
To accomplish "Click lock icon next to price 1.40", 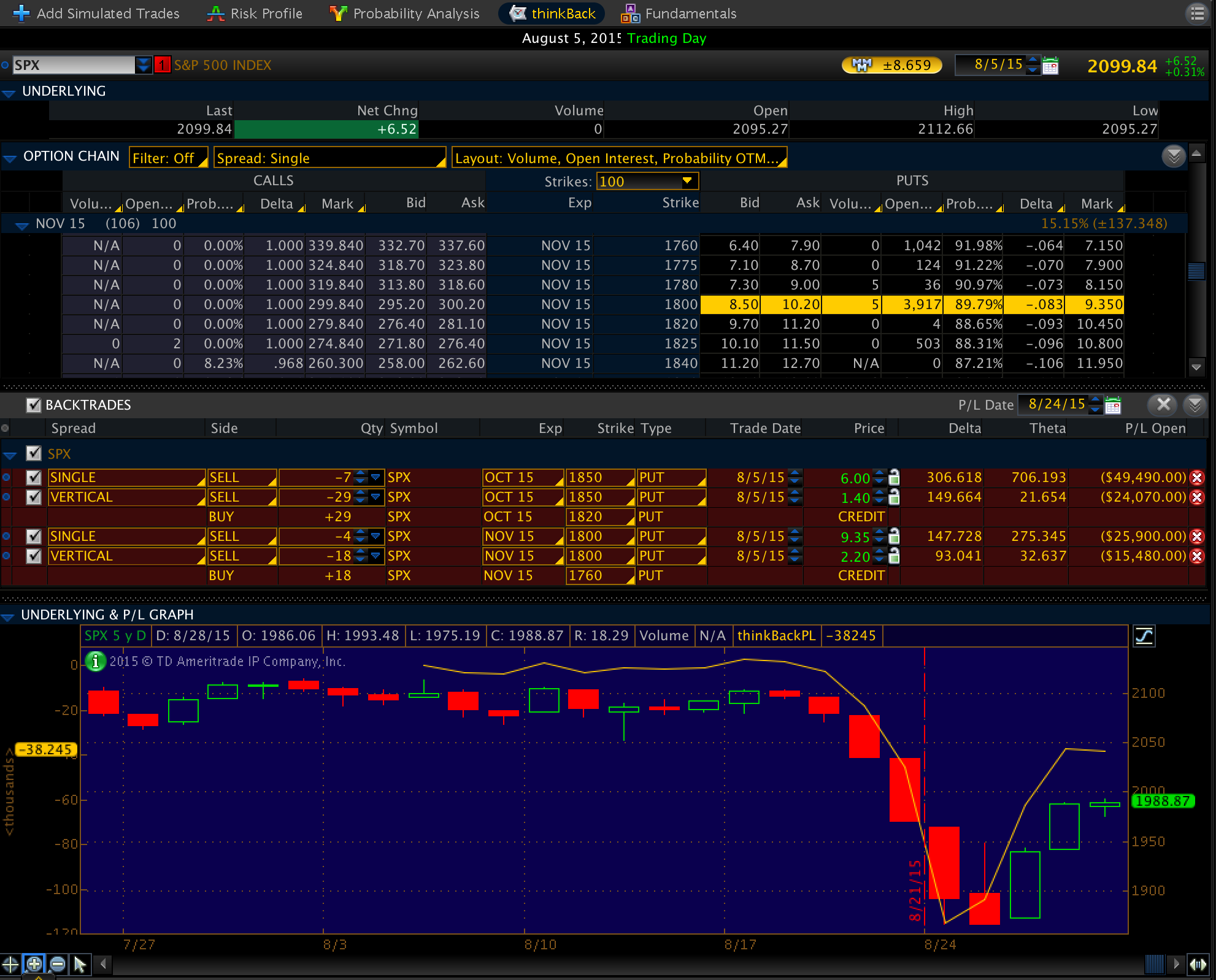I will tap(895, 496).
